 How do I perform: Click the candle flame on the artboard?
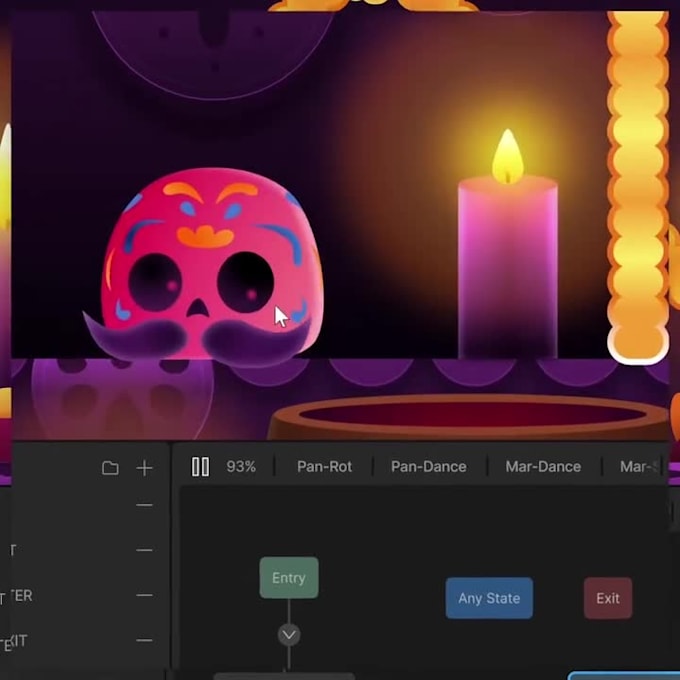pyautogui.click(x=508, y=156)
